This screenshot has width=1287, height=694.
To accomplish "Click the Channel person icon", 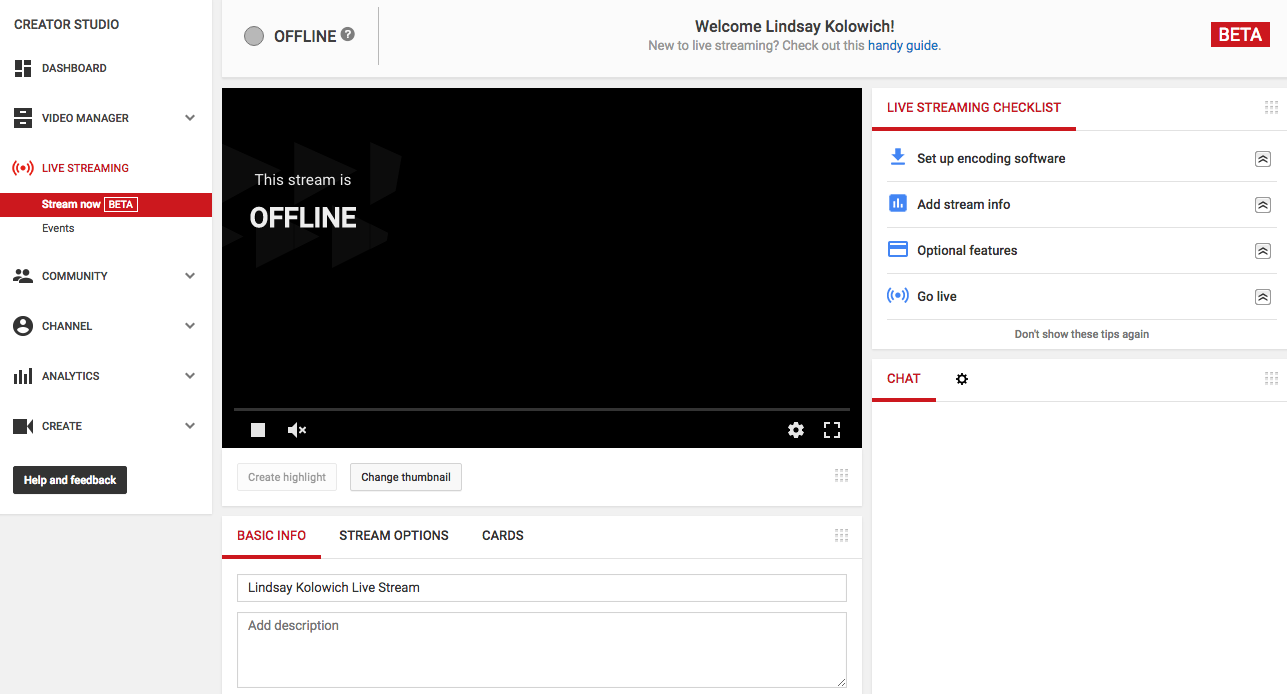I will point(23,326).
